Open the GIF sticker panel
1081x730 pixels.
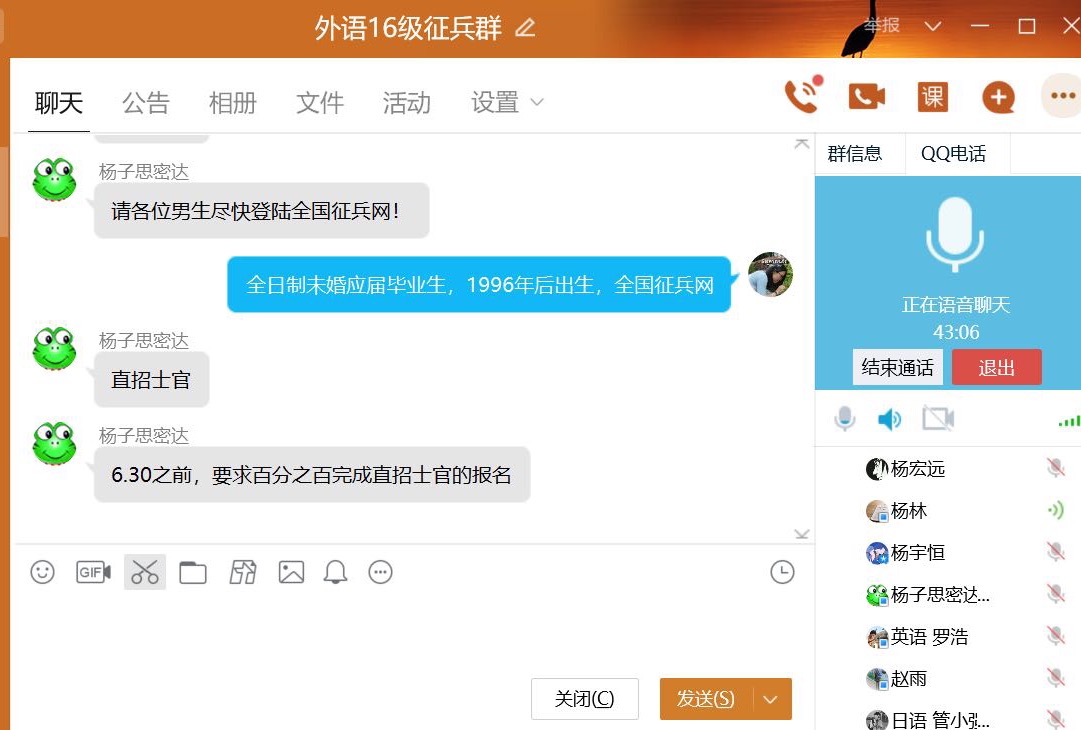pyautogui.click(x=93, y=572)
